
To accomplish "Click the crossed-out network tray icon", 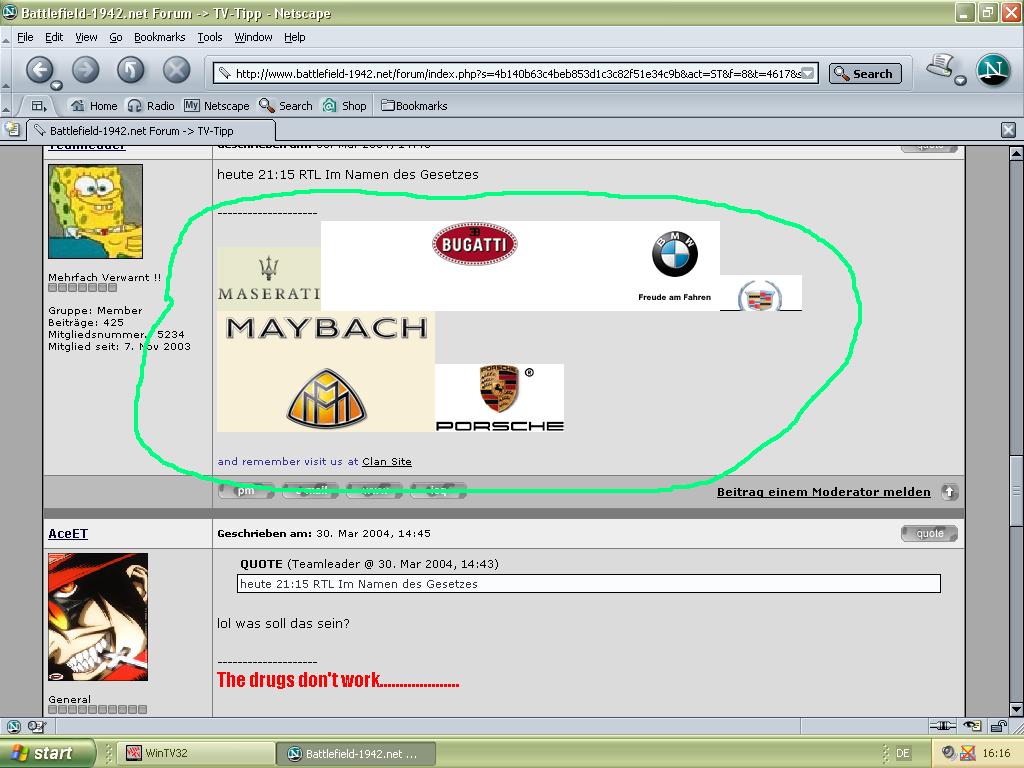I will pyautogui.click(x=967, y=753).
